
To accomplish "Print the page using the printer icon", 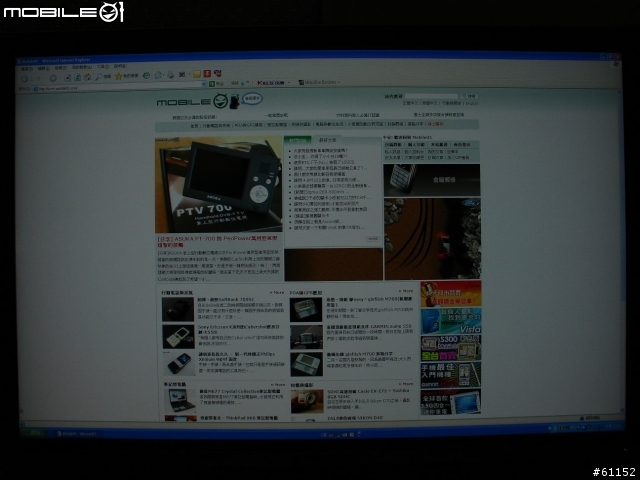I will [x=171, y=75].
